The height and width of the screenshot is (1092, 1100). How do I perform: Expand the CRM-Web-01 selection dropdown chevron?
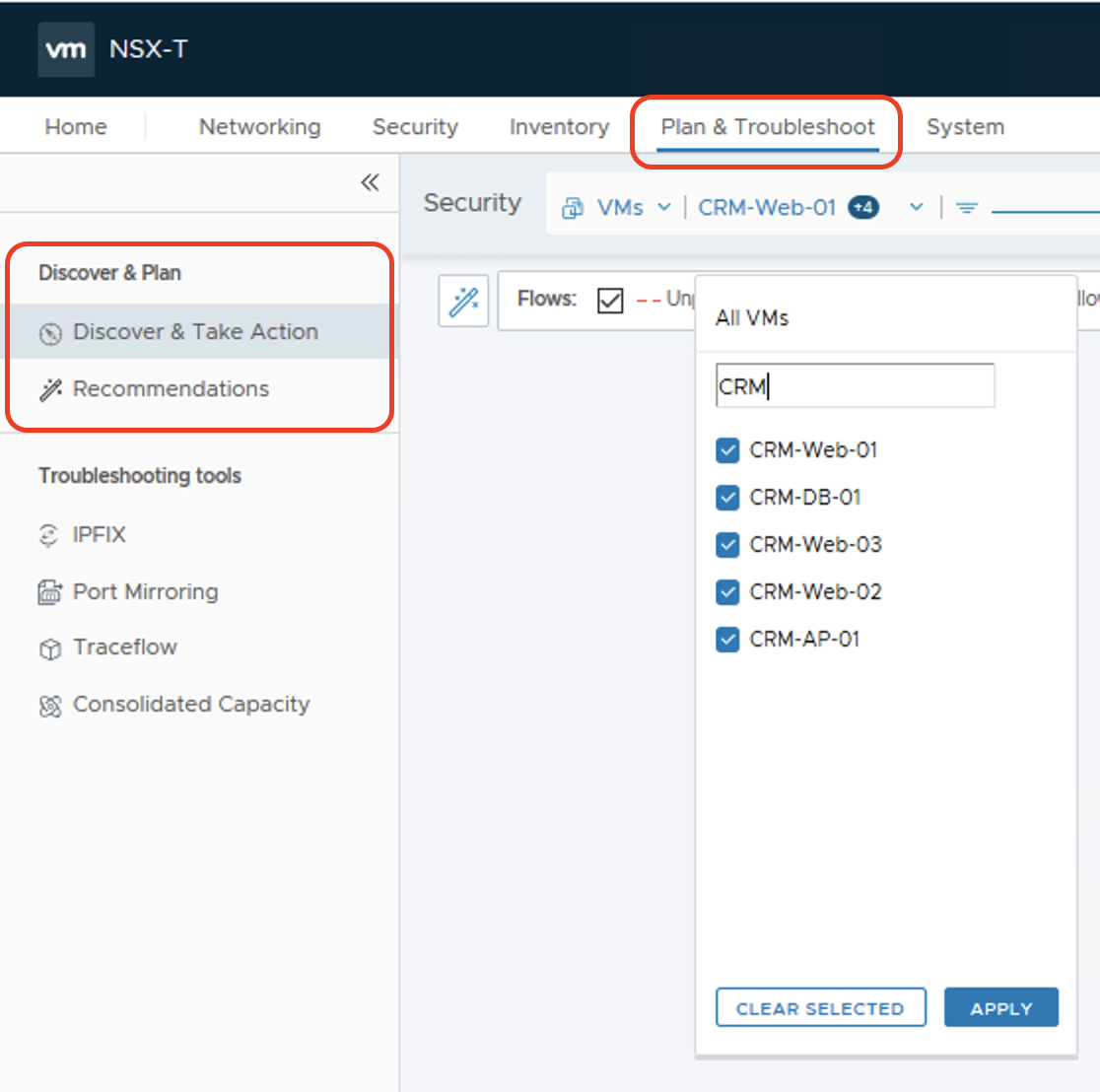click(917, 208)
